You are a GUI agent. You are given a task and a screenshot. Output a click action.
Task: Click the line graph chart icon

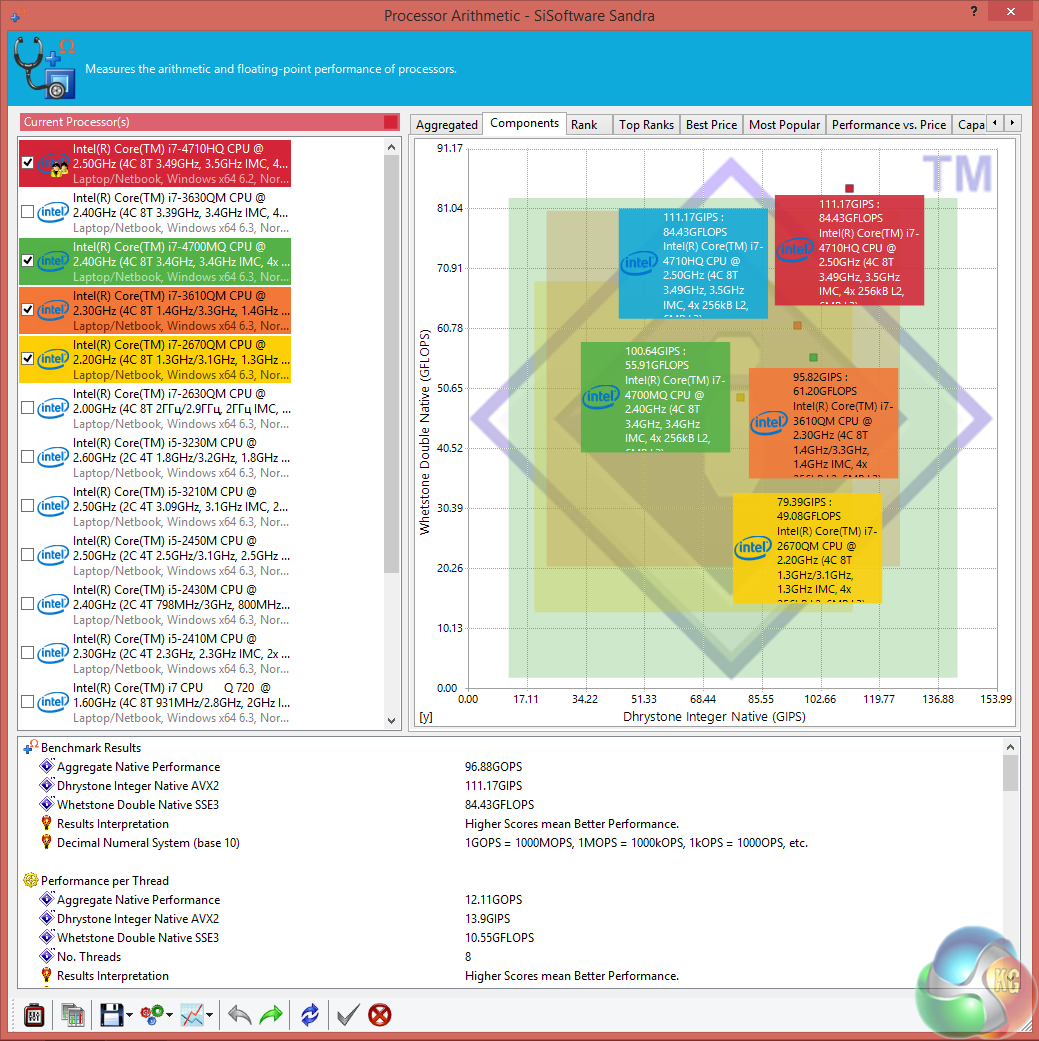(192, 1014)
